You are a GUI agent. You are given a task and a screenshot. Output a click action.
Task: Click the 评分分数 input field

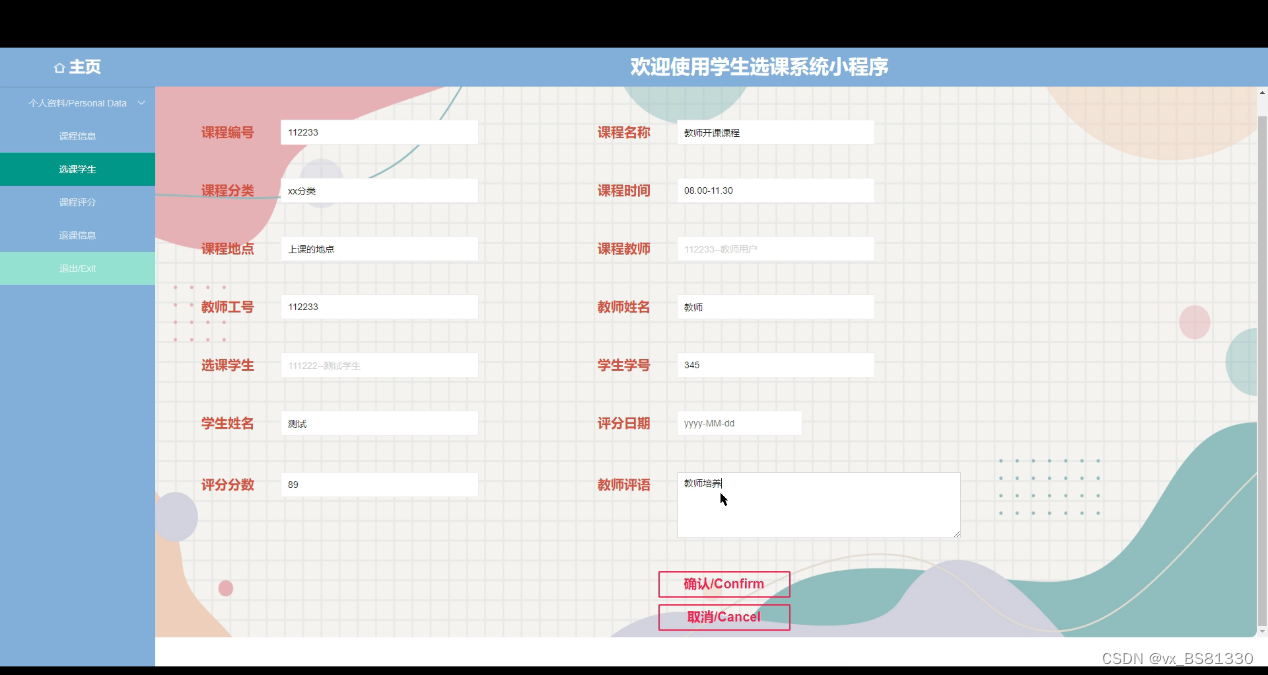coord(379,485)
